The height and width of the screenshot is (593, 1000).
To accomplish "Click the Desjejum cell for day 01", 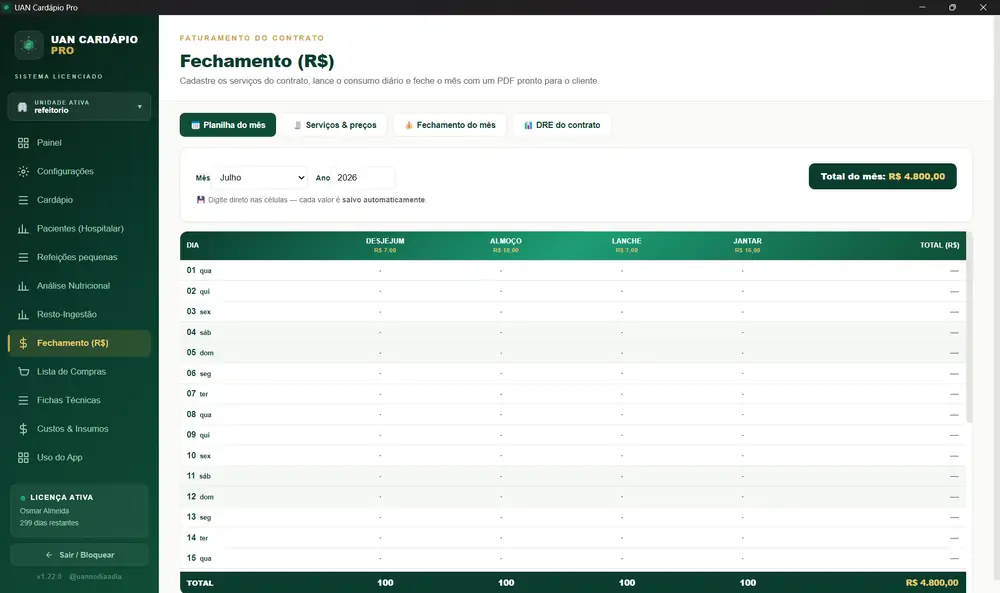I will tap(380, 270).
